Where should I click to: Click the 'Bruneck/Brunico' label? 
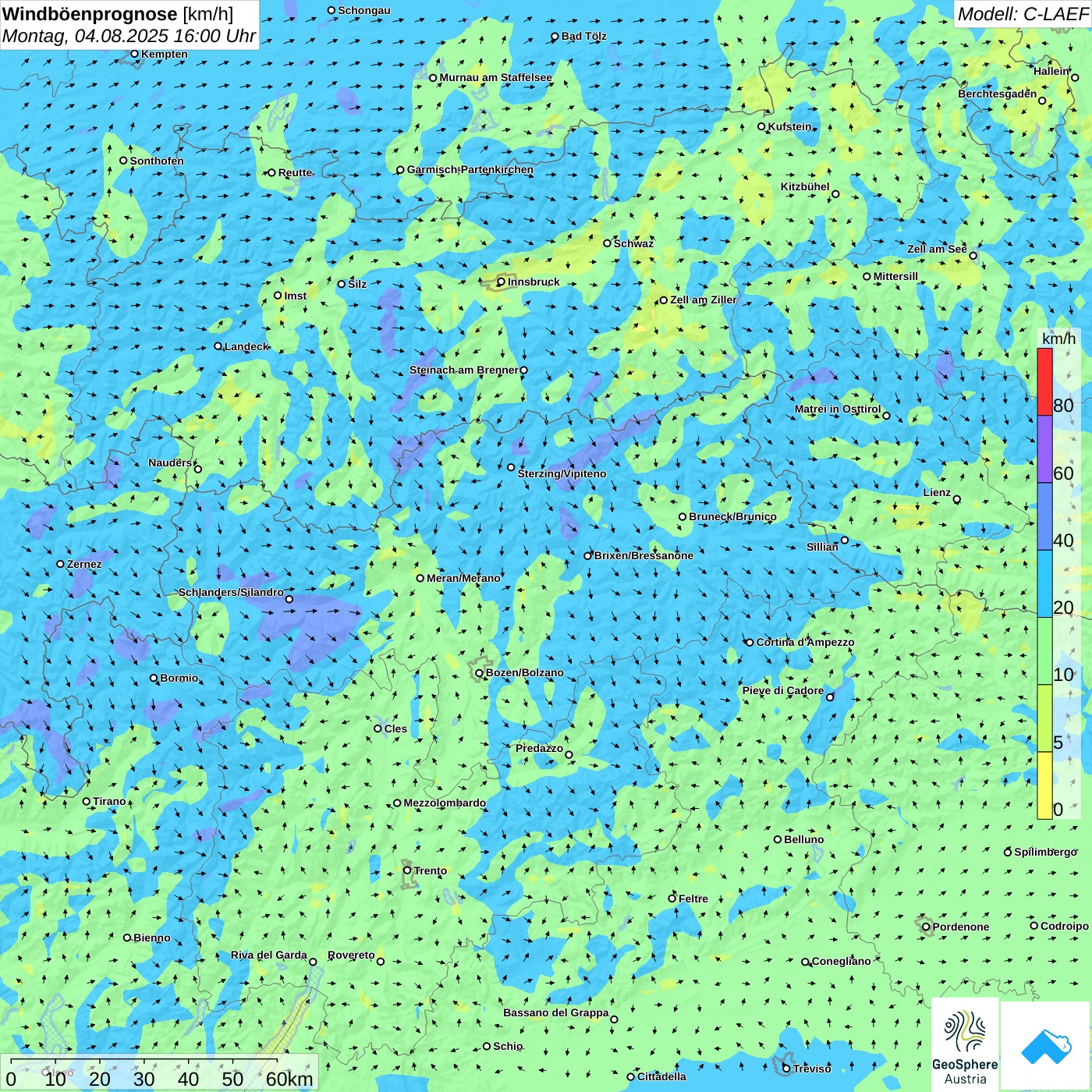pos(732,516)
